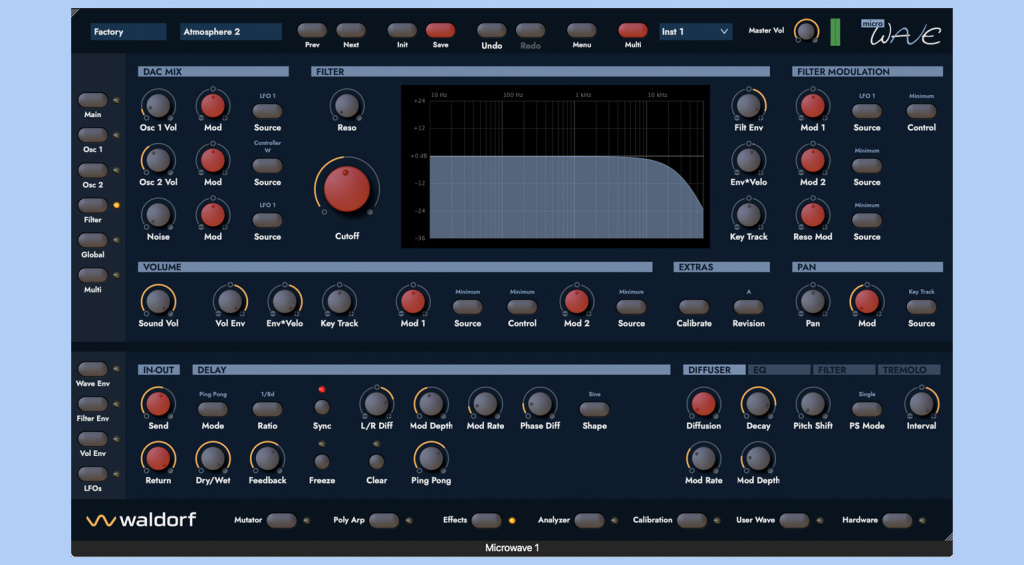Image resolution: width=1024 pixels, height=565 pixels.
Task: Click the Volume Mod 1 knob
Action: 413,301
